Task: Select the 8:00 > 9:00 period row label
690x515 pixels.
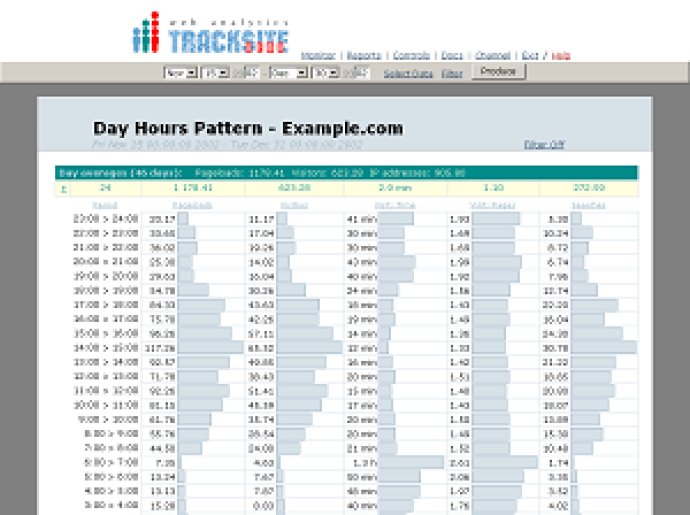Action: point(111,434)
